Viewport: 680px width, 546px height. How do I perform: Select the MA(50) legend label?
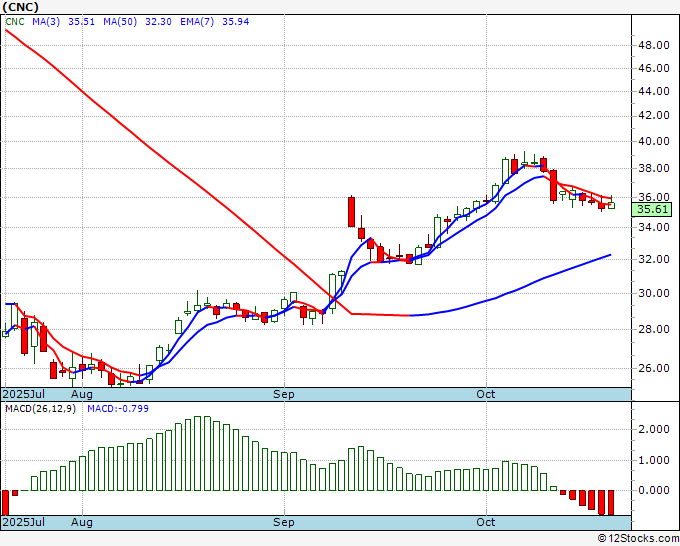(x=120, y=22)
